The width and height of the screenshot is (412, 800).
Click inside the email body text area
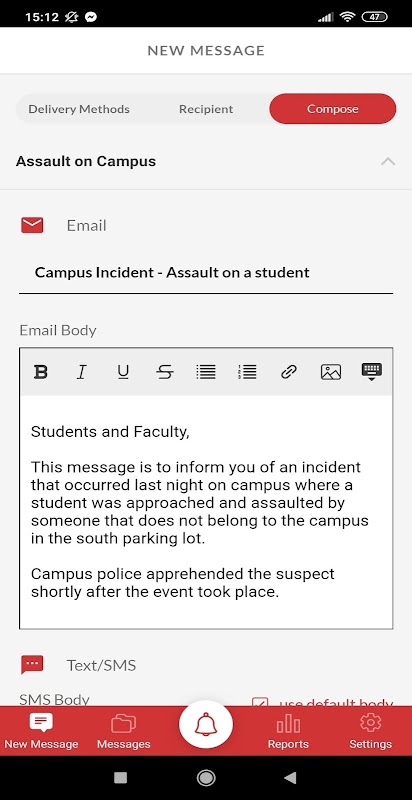[x=206, y=512]
